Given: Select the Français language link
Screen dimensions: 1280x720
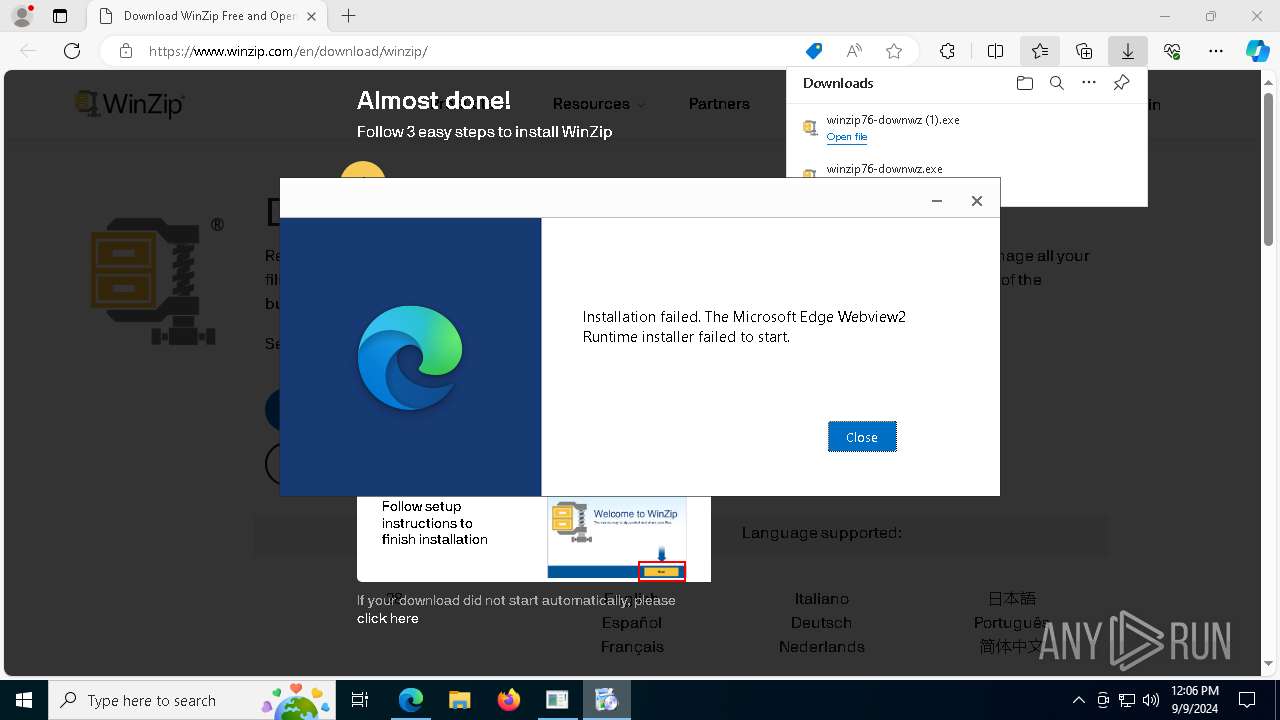Looking at the screenshot, I should point(632,646).
